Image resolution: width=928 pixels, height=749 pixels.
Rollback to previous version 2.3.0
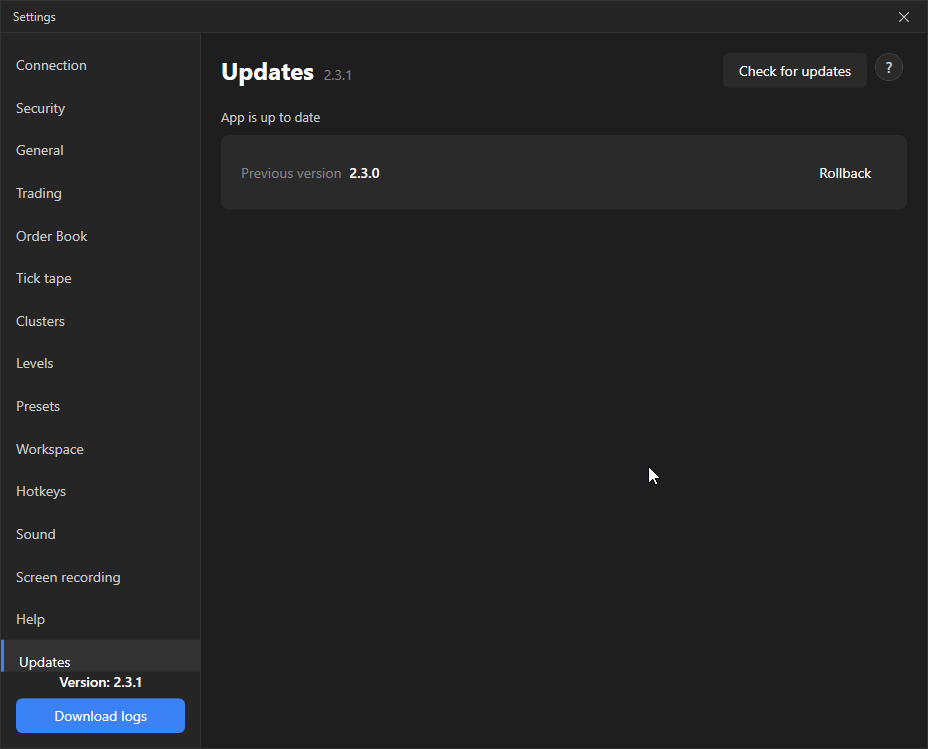pos(845,173)
